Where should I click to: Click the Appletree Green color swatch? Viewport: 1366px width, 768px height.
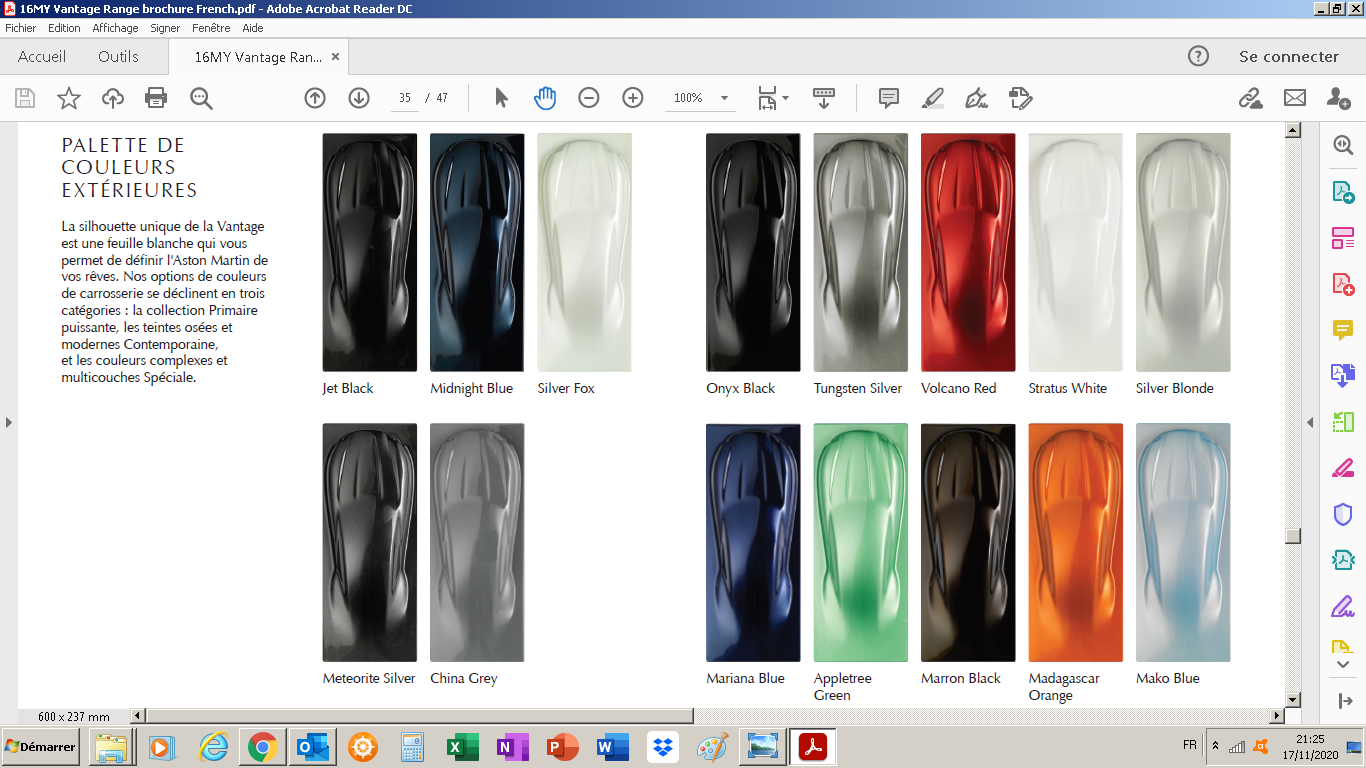point(860,543)
